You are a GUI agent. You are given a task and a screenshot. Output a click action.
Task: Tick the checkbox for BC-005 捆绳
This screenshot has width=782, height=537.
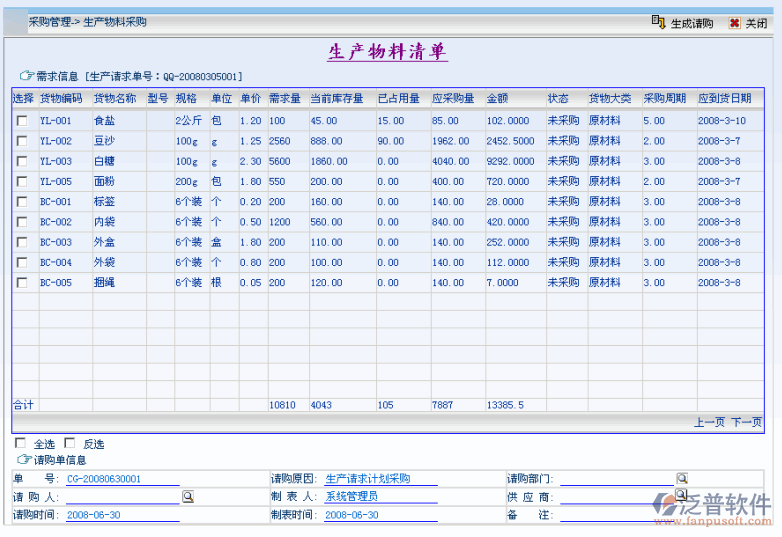[22, 283]
